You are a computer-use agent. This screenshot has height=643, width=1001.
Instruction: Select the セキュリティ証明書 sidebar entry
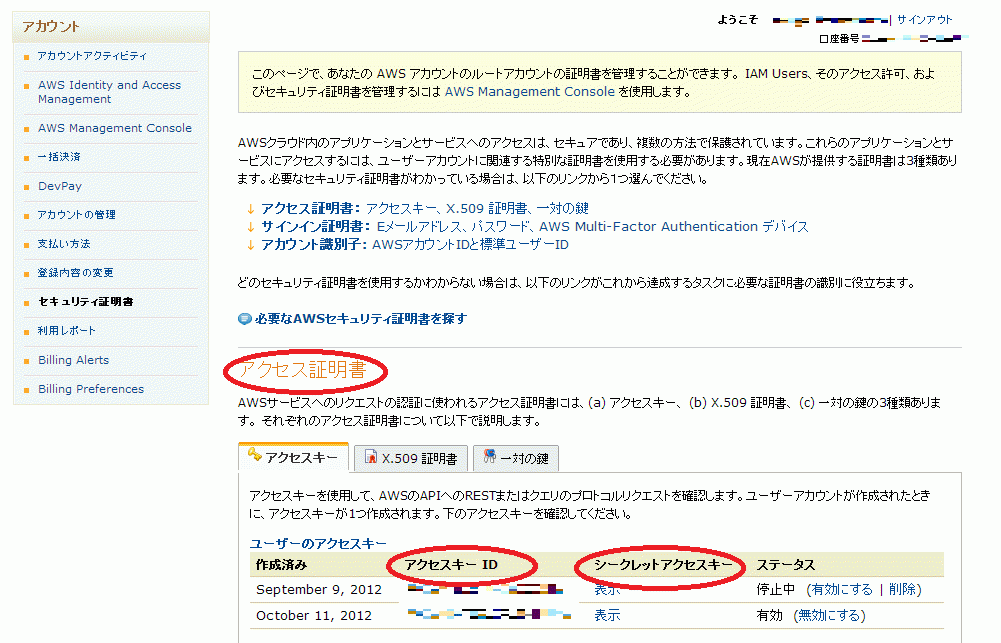click(86, 301)
